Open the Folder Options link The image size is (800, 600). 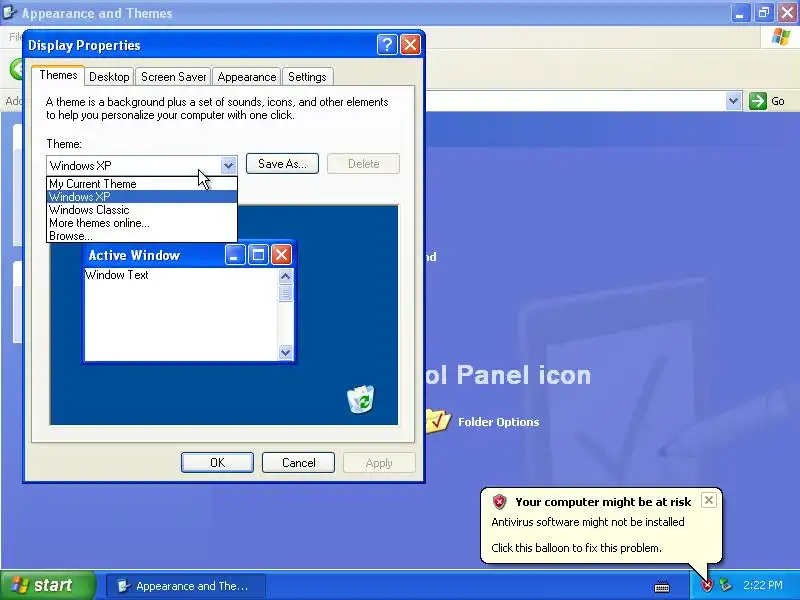[498, 422]
